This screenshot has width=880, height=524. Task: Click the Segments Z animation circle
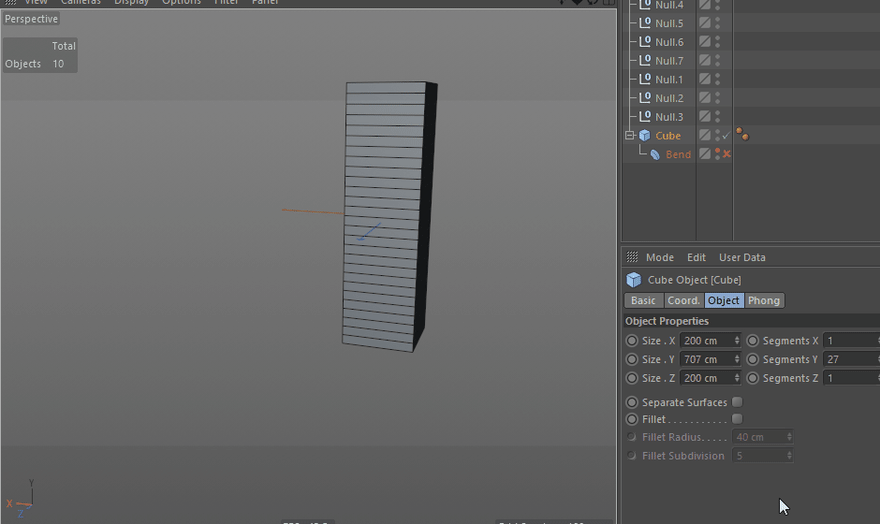(x=753, y=378)
